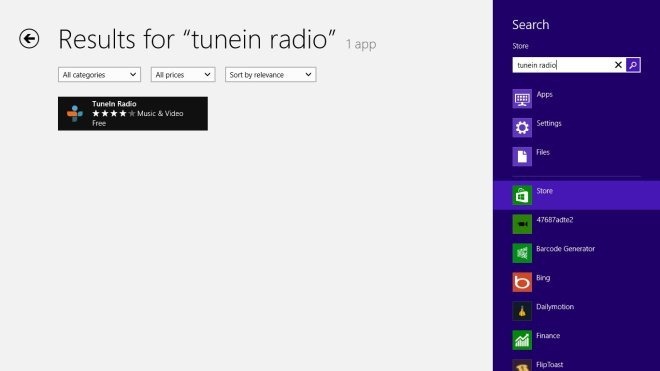Click the 47687adte2 label

tap(555, 220)
